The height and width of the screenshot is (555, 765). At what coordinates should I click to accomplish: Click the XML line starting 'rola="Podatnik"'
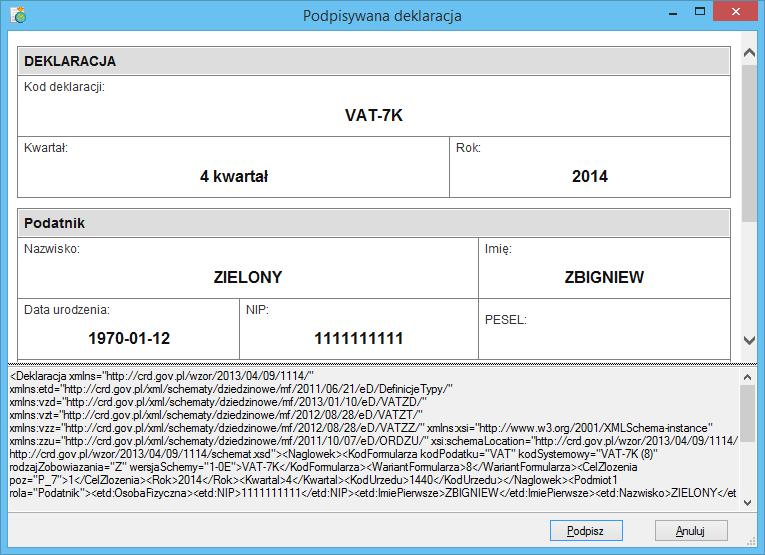coord(373,493)
